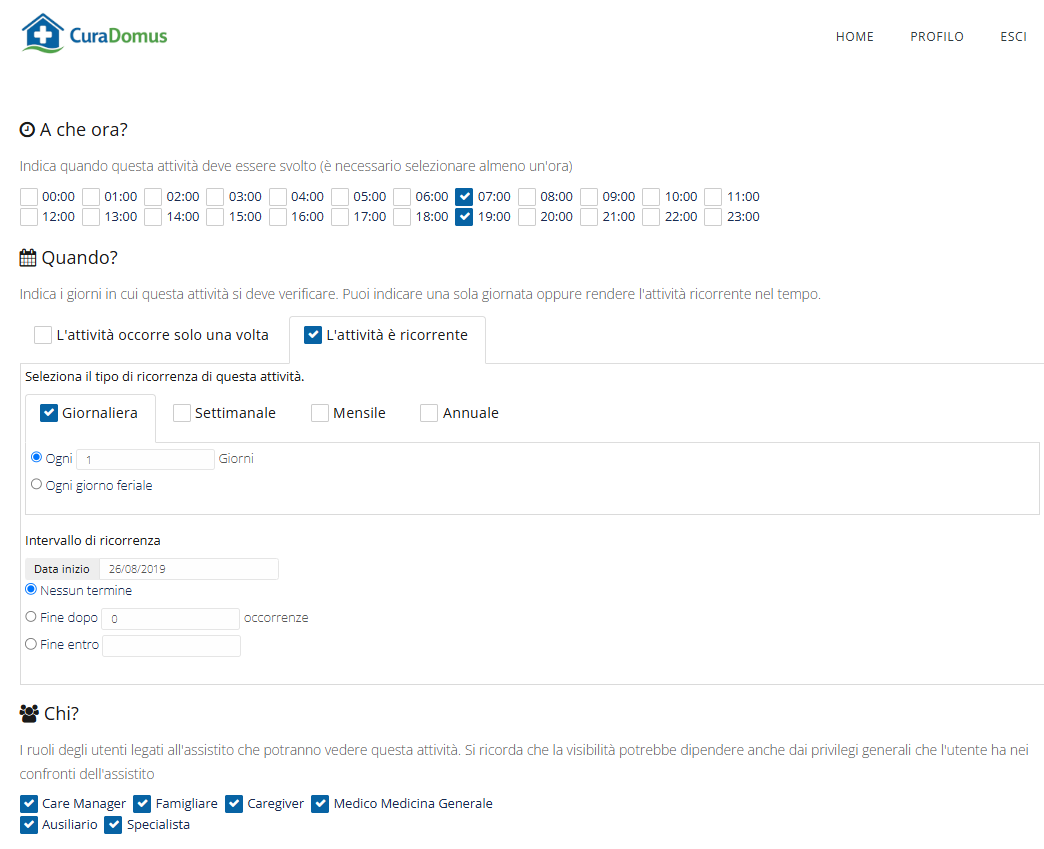Check the 11:00 hour checkbox
The width and height of the screenshot is (1044, 849).
(713, 197)
